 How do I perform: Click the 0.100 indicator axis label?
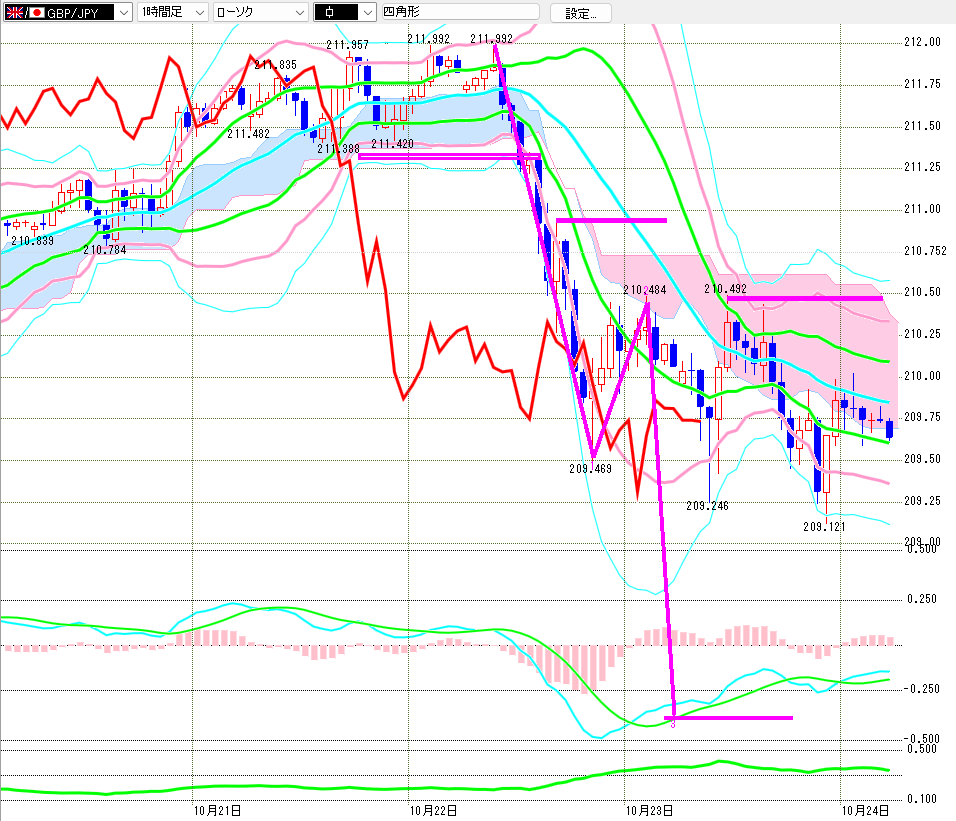click(x=921, y=798)
